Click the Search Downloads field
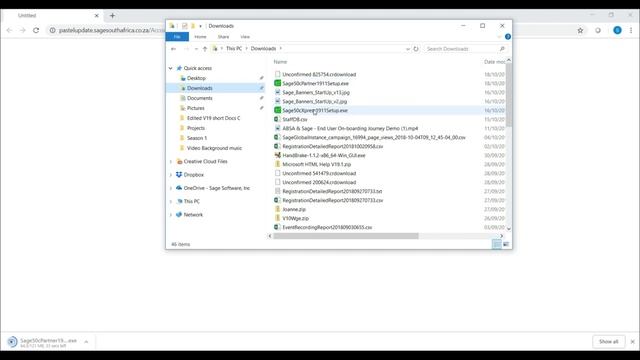The width and height of the screenshot is (640, 360). click(466, 49)
